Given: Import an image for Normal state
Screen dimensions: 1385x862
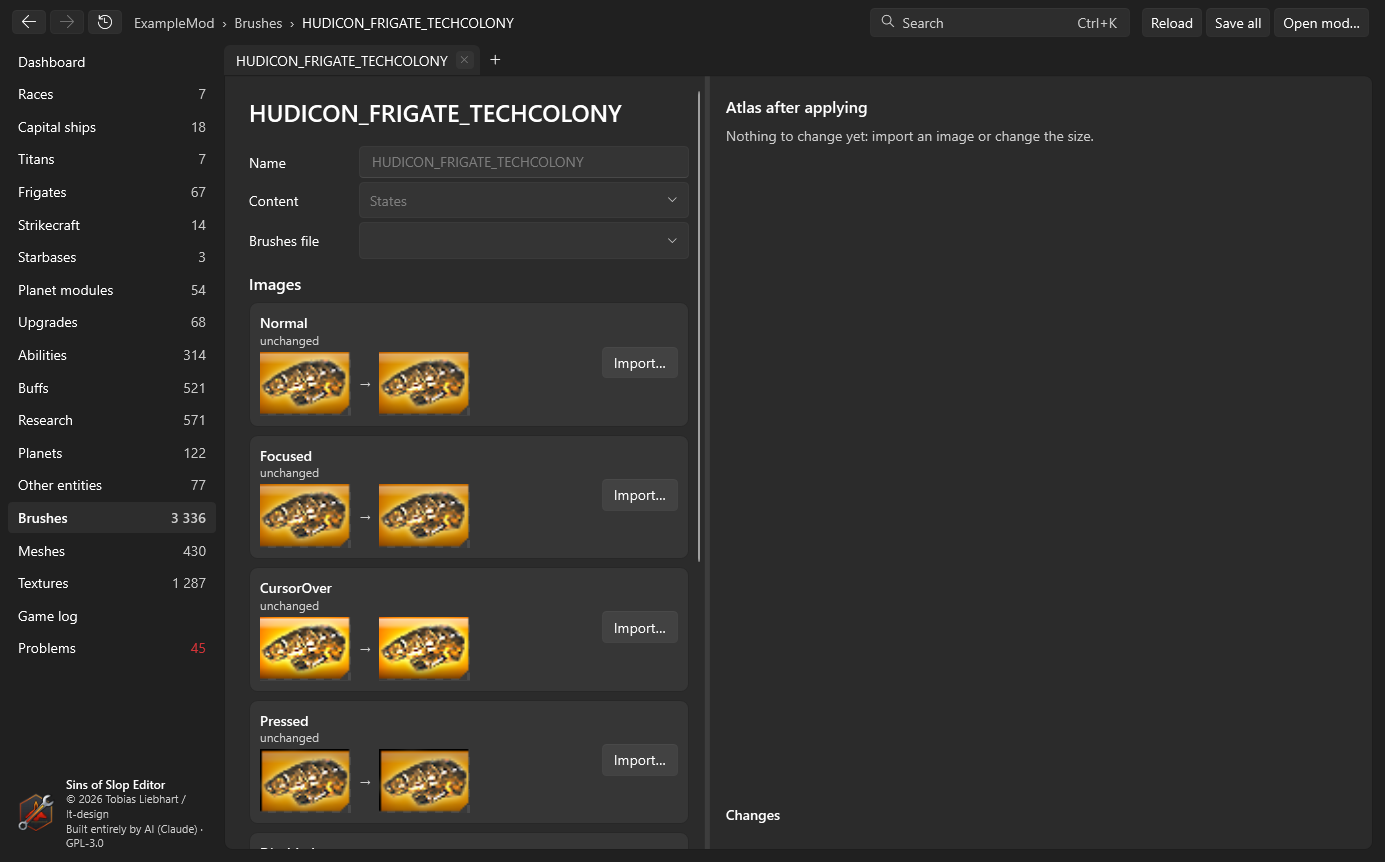Looking at the screenshot, I should pos(640,363).
